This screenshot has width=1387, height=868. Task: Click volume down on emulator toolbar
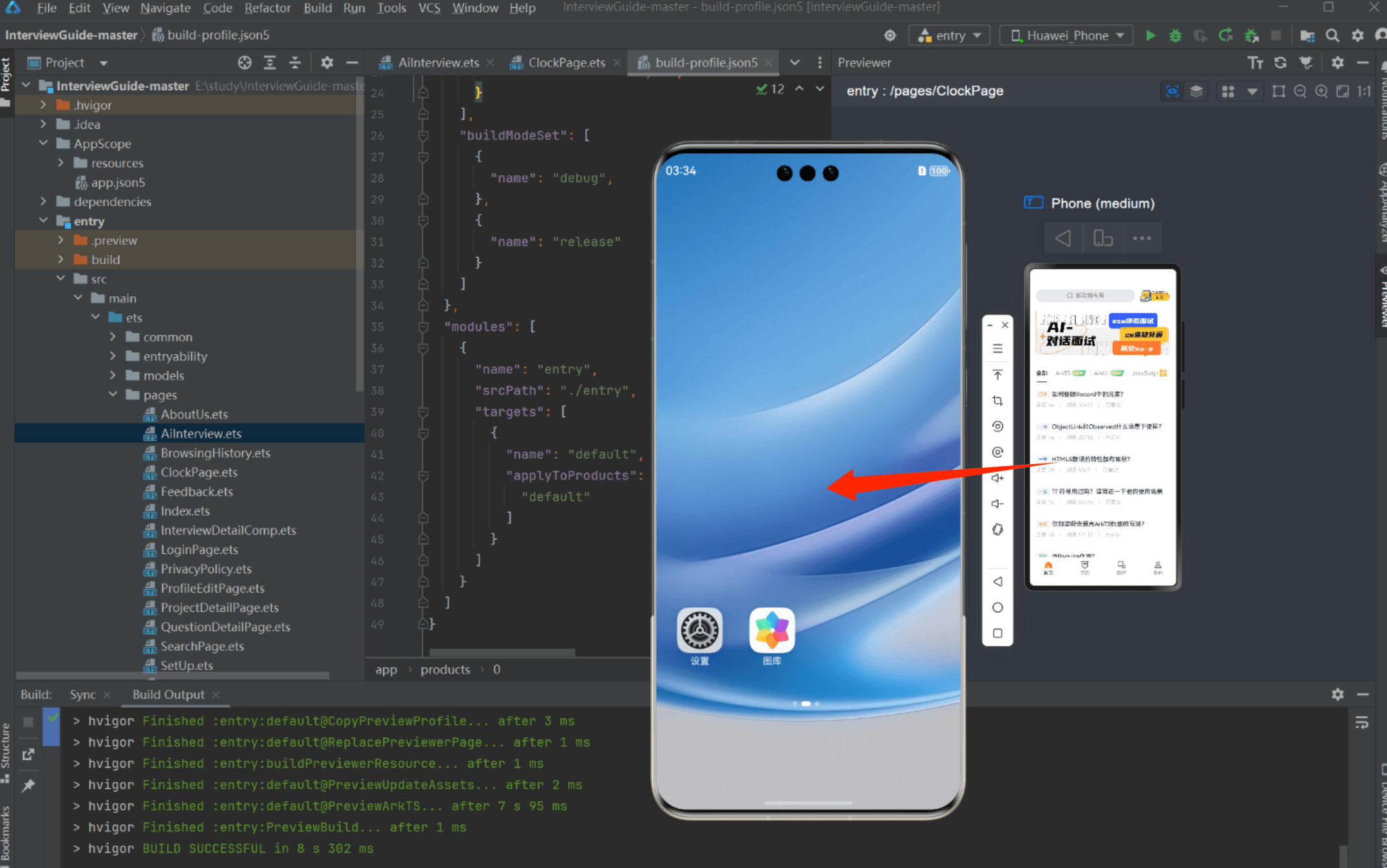(997, 504)
